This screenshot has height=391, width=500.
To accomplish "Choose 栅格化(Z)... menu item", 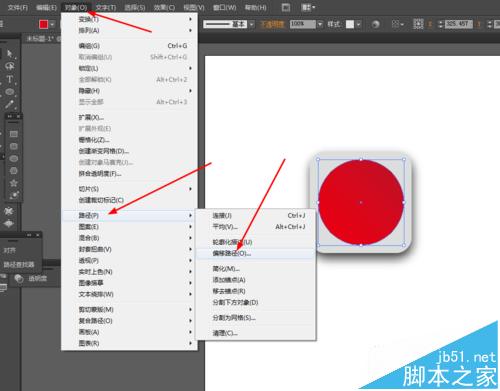I will pyautogui.click(x=129, y=140).
